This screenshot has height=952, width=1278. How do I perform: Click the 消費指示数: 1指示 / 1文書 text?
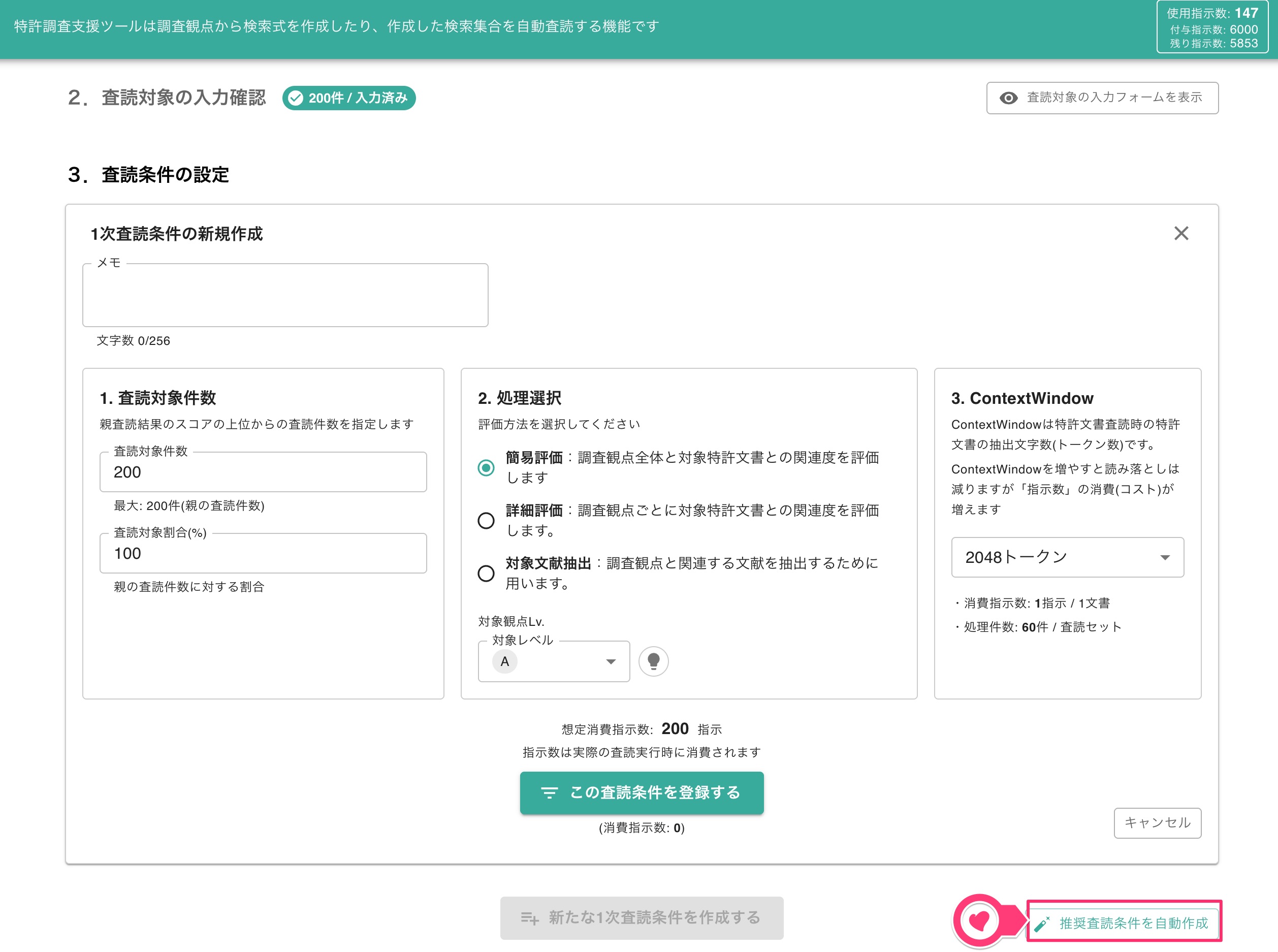tap(1037, 603)
